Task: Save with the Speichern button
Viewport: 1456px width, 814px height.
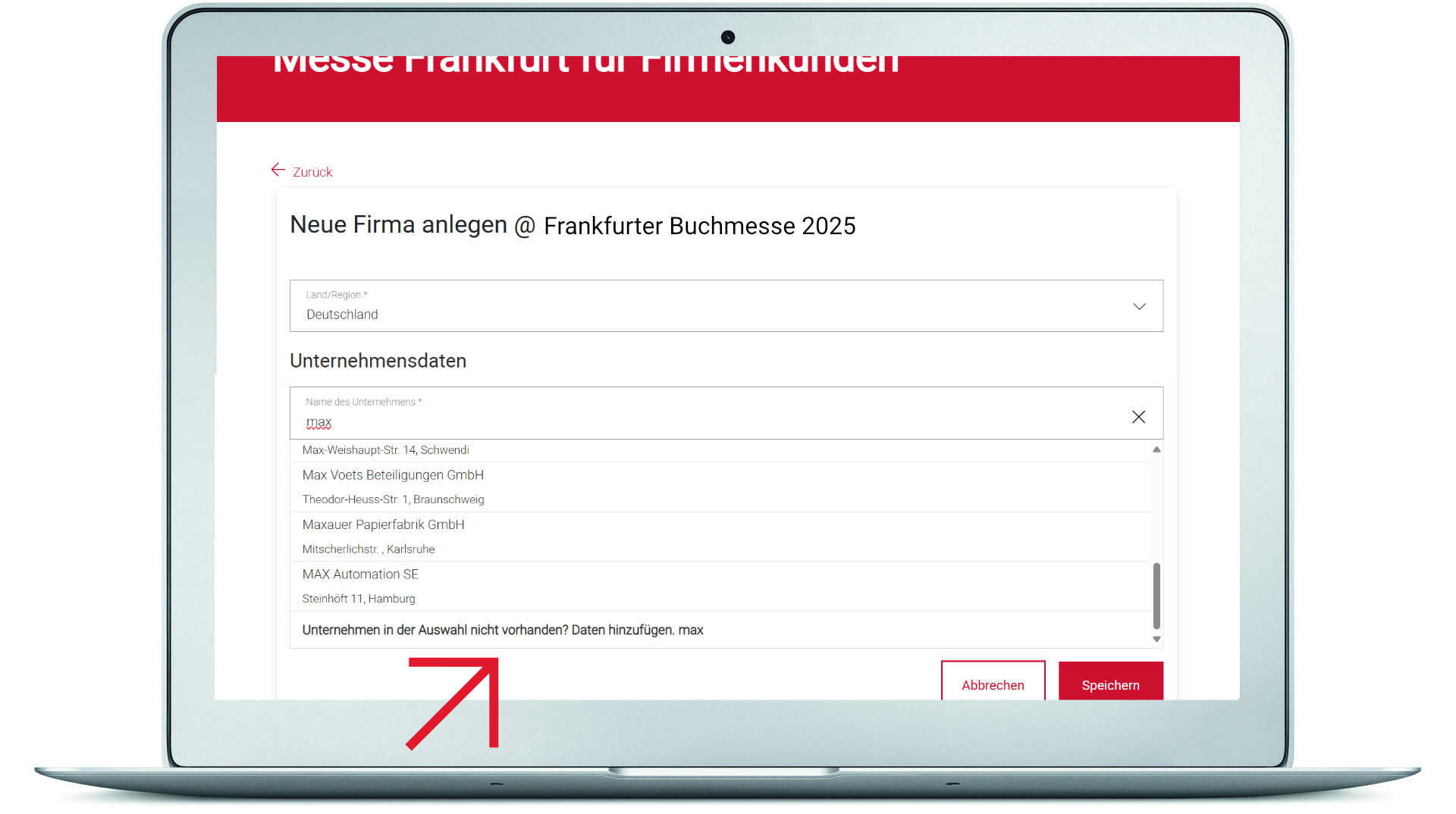Action: click(x=1110, y=681)
